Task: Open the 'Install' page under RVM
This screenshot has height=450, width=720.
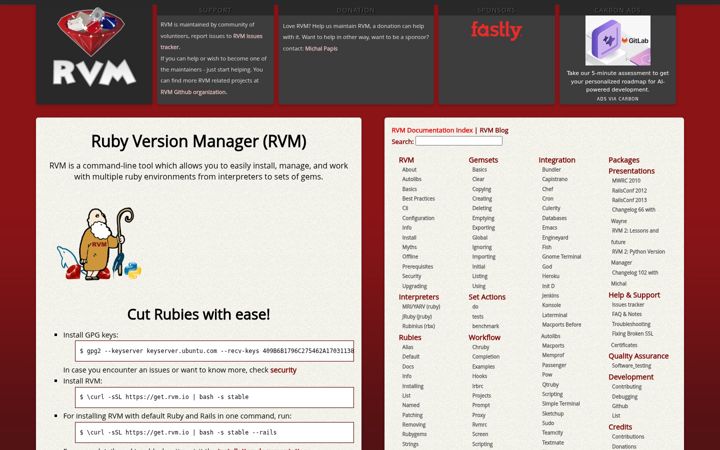Action: coord(409,238)
